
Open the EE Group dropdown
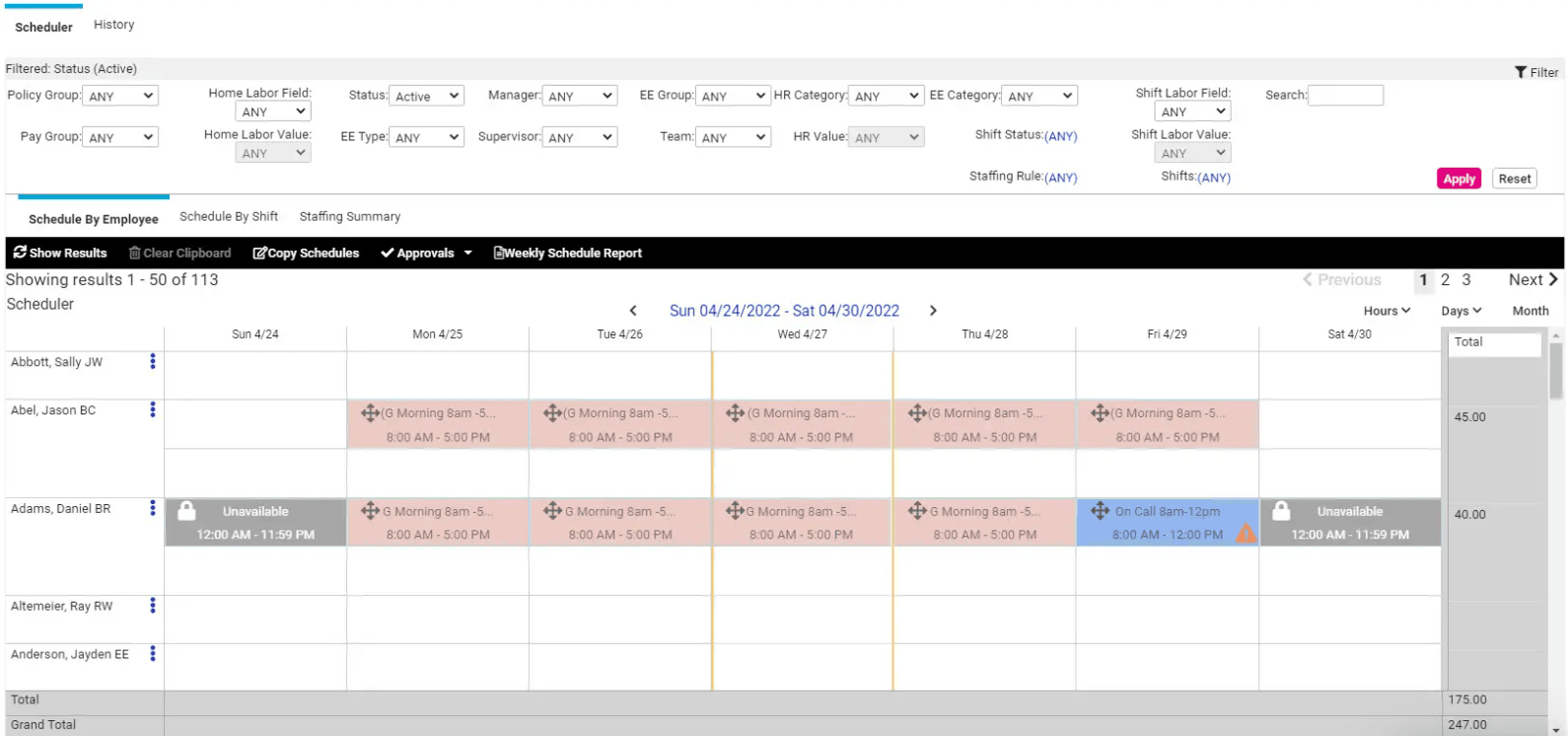coord(733,96)
